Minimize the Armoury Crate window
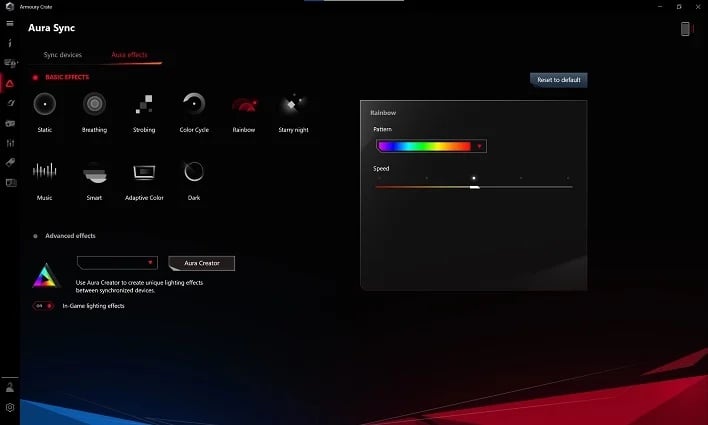708x425 pixels. pos(660,7)
